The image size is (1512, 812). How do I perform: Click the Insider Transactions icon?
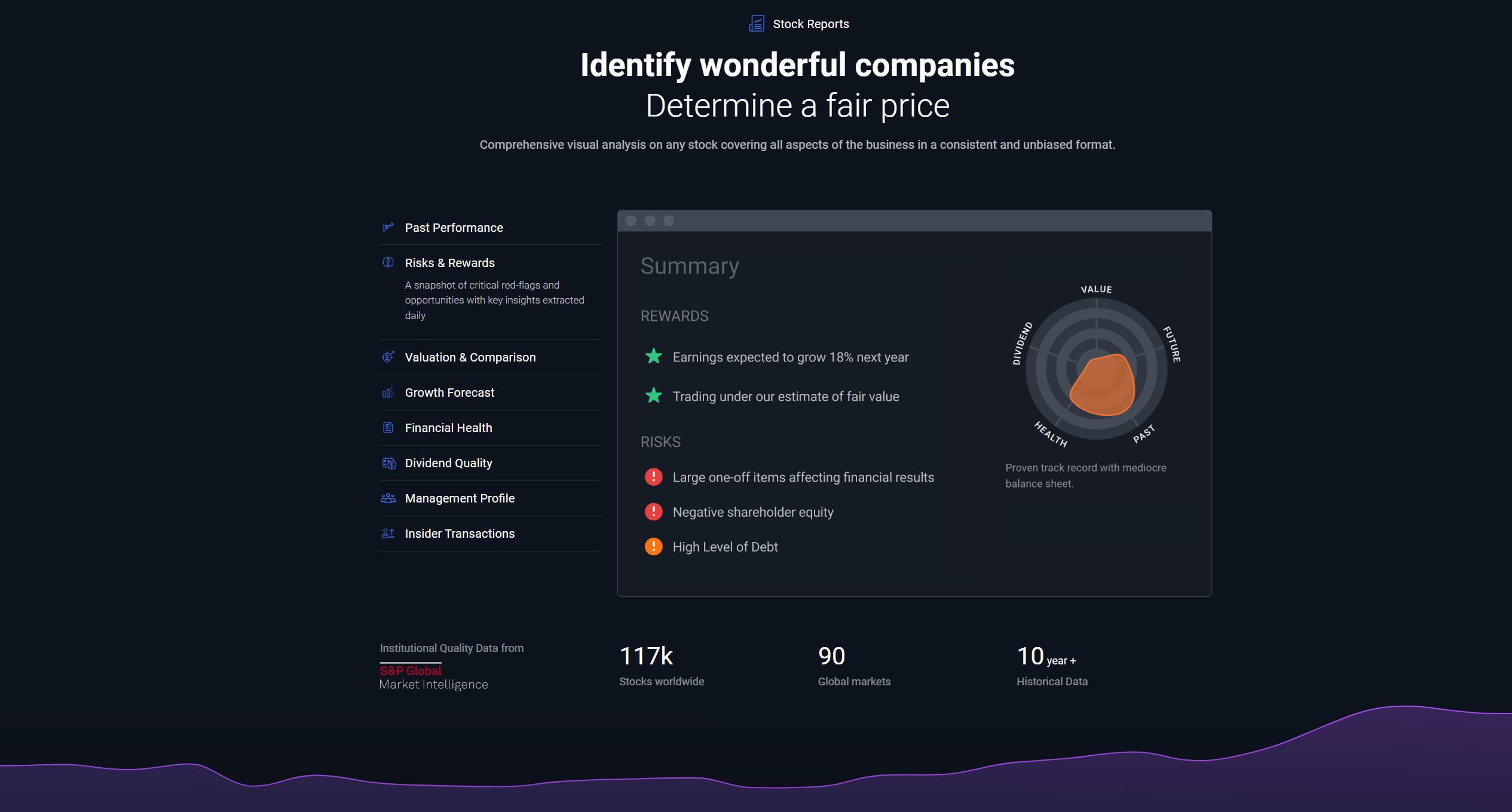388,534
